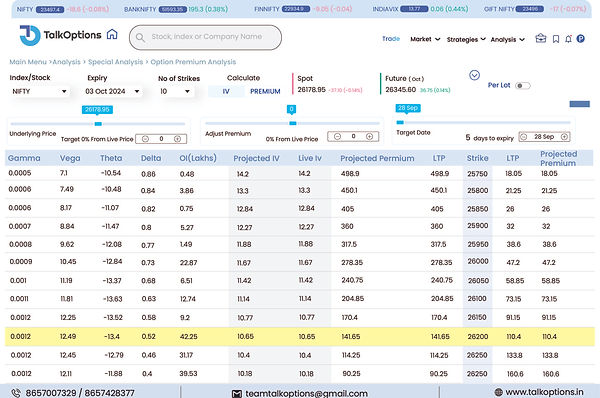Click strike 26100 cell
600x398 pixels.
[477, 298]
